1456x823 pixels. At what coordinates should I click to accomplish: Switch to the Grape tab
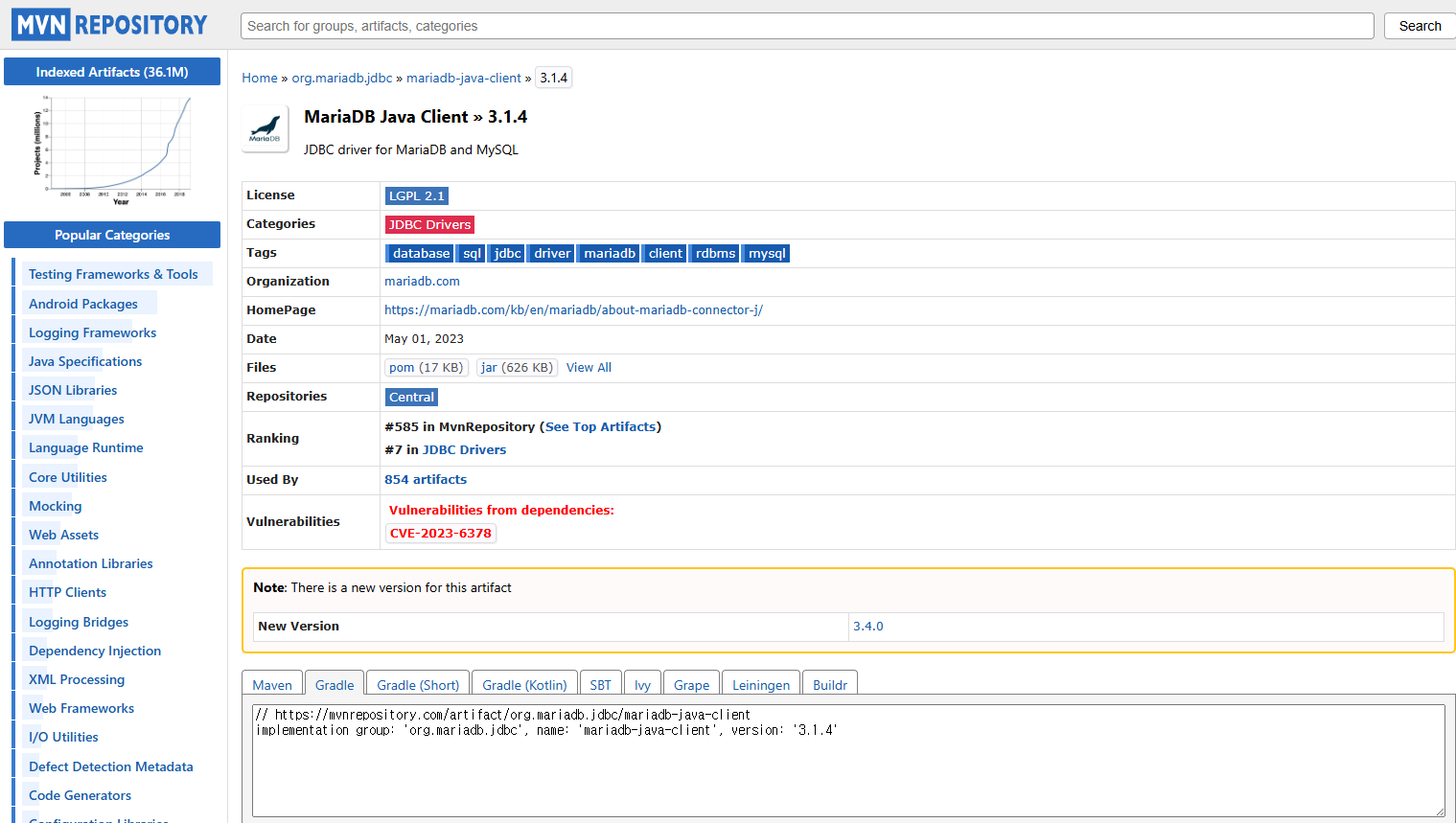[x=691, y=684]
